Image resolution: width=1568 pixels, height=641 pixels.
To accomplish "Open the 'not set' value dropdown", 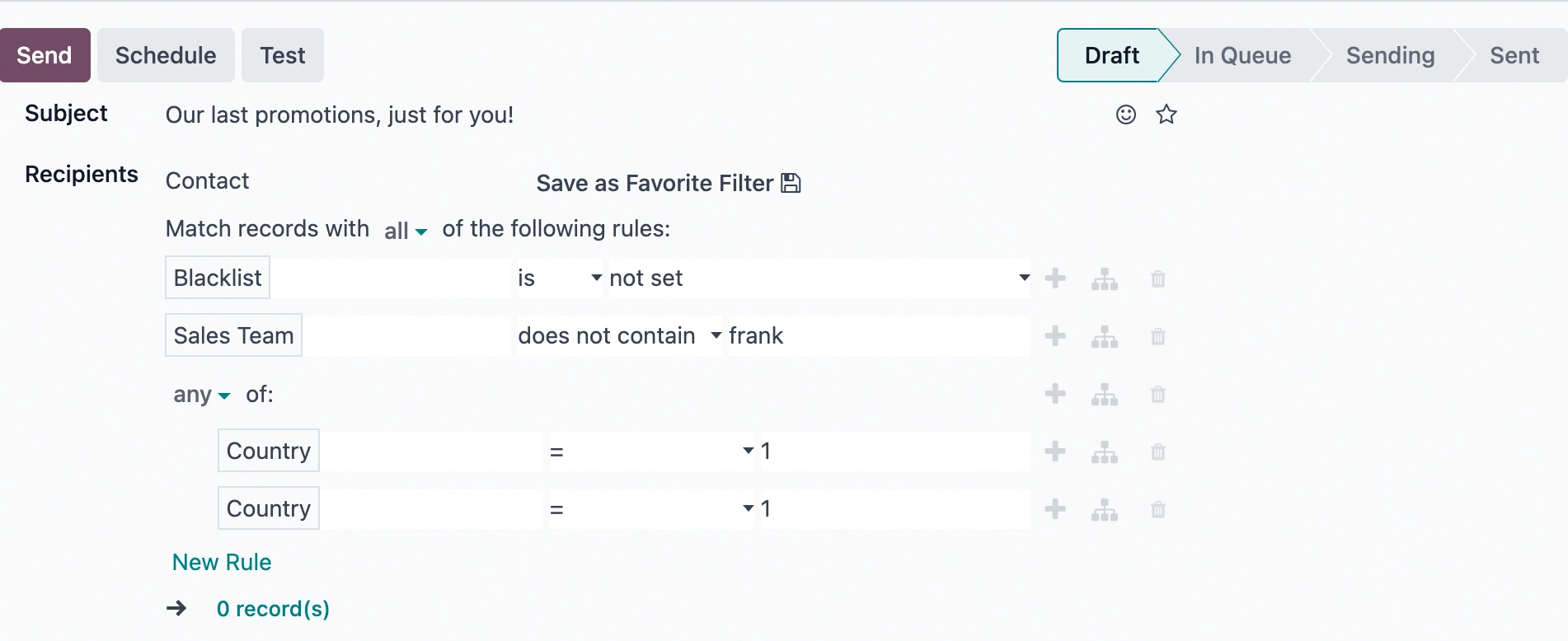I will [x=819, y=278].
